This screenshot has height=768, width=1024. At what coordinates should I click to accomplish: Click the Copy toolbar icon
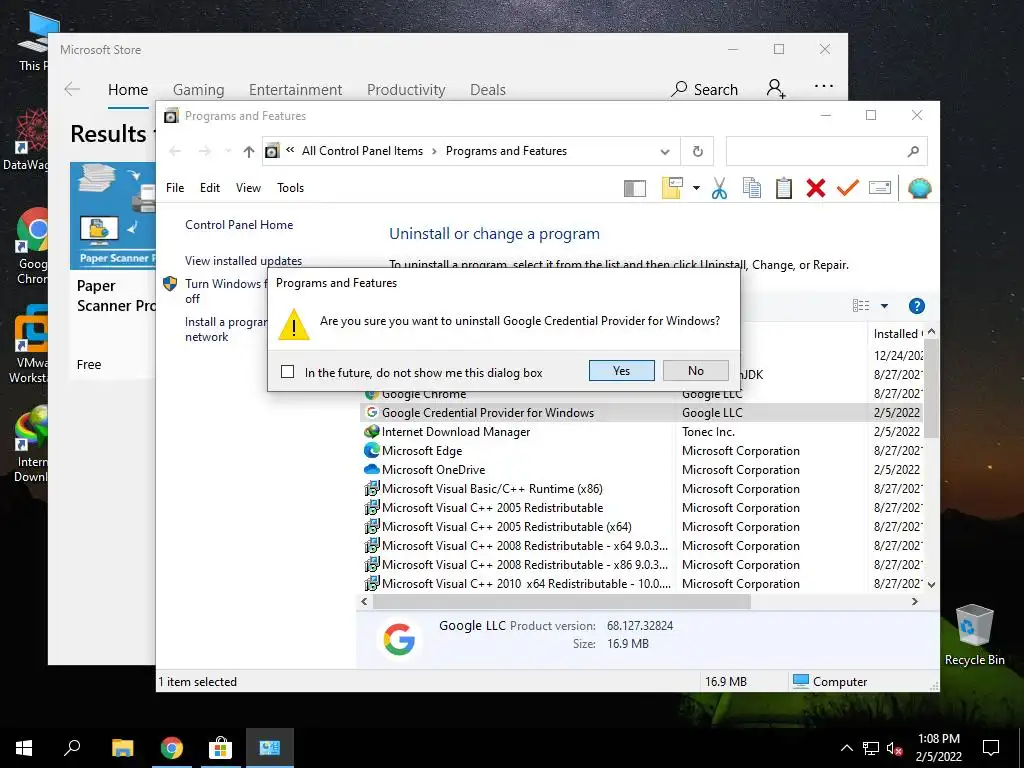click(752, 188)
